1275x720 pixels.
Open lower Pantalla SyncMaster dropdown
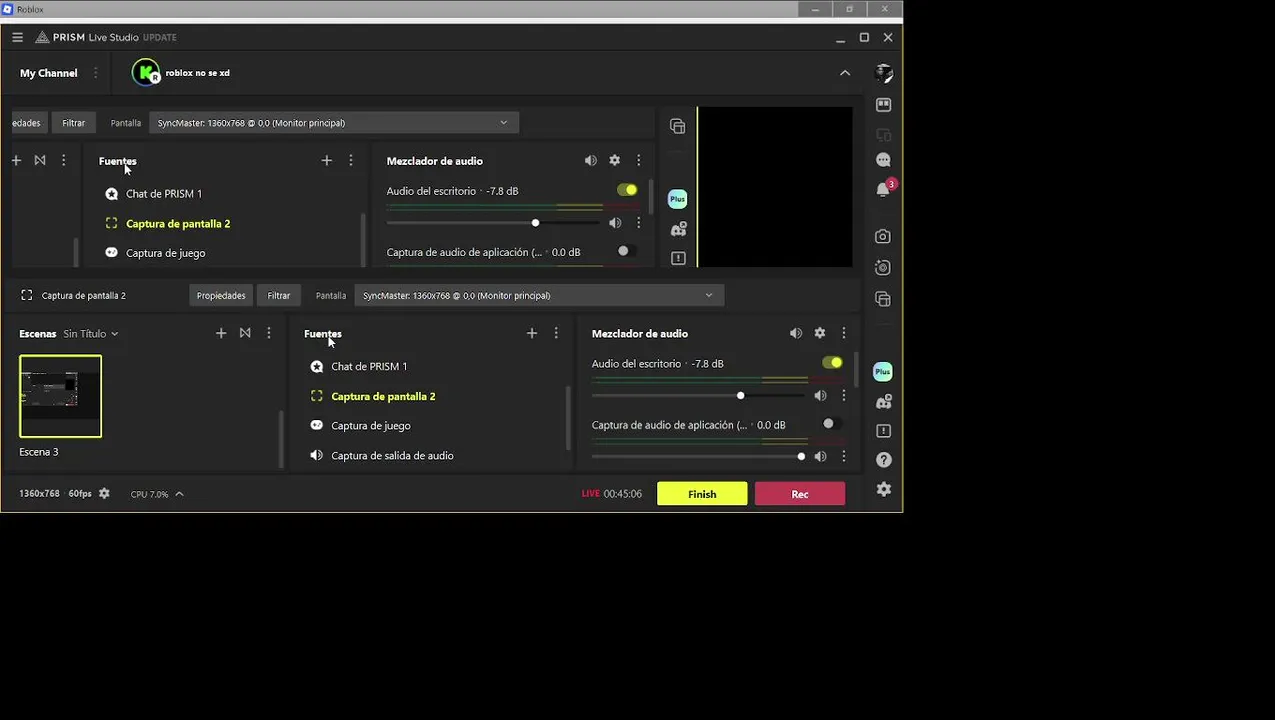[x=539, y=295]
